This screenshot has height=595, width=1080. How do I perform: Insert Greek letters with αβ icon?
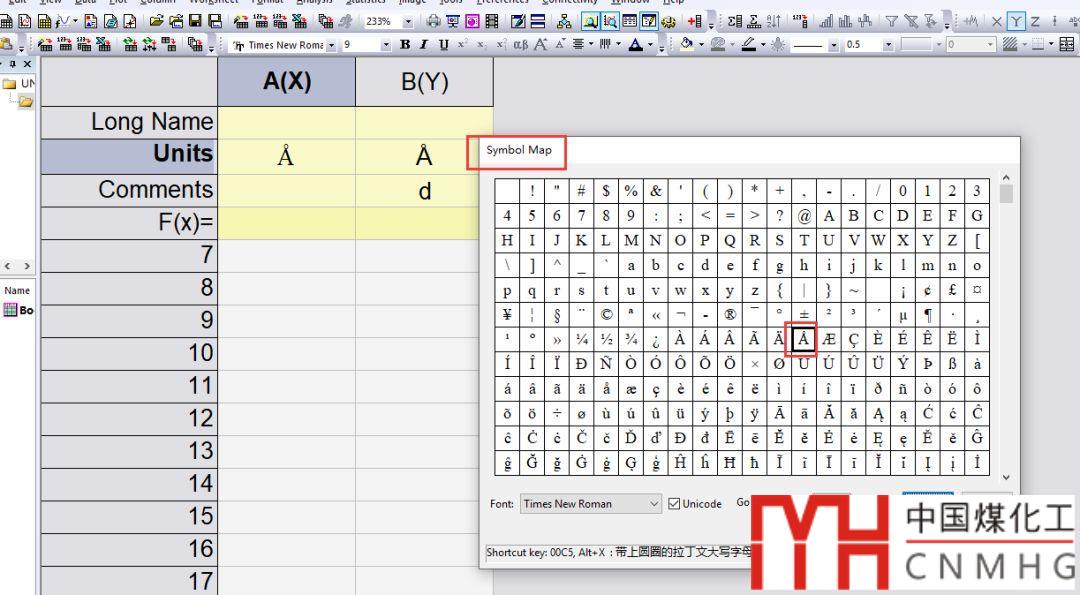(x=521, y=45)
